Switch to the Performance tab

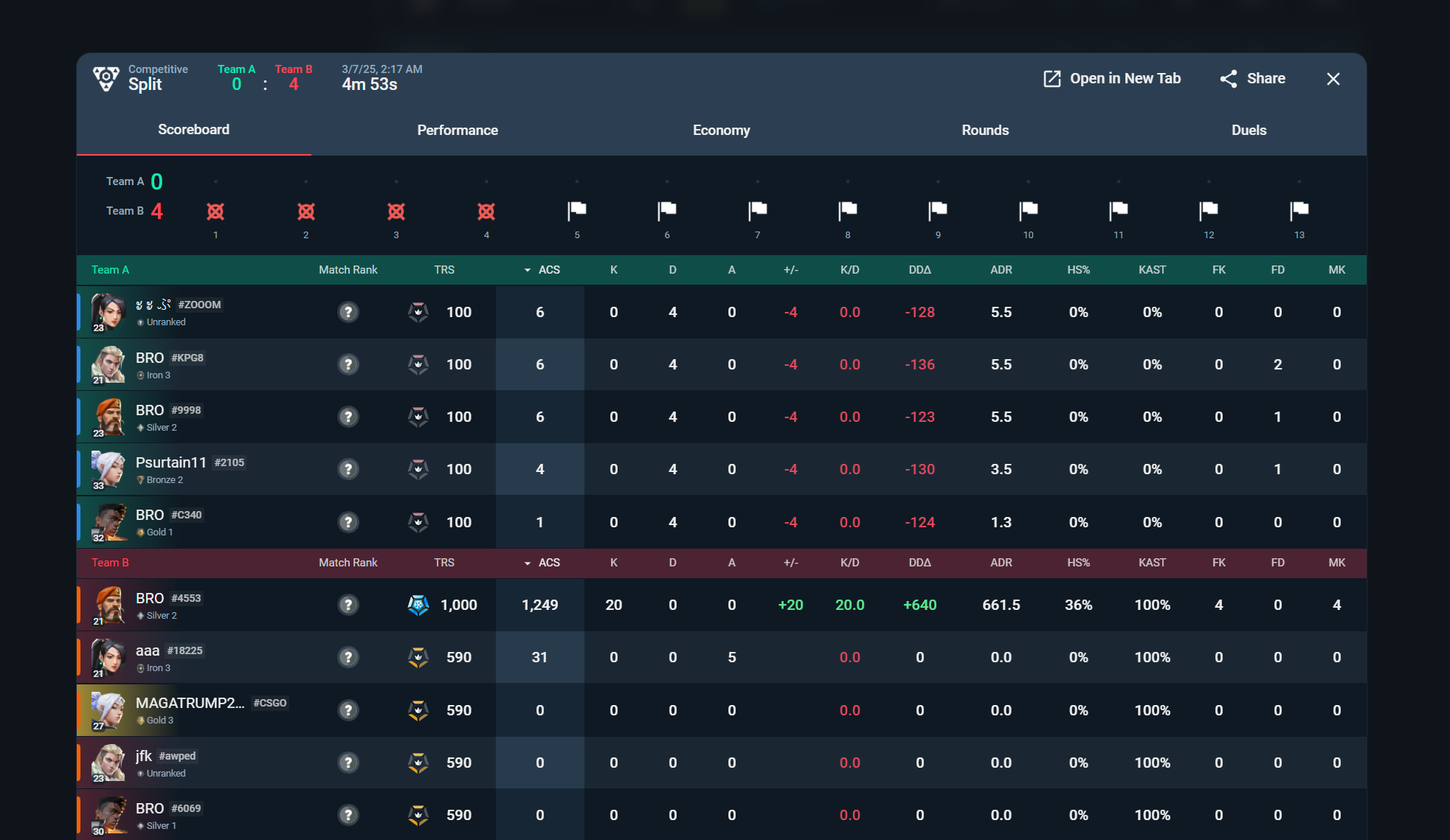click(458, 130)
